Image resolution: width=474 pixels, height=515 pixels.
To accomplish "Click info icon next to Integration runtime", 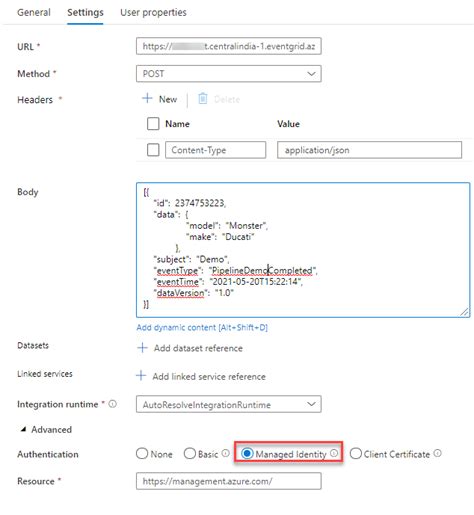I will [x=113, y=404].
